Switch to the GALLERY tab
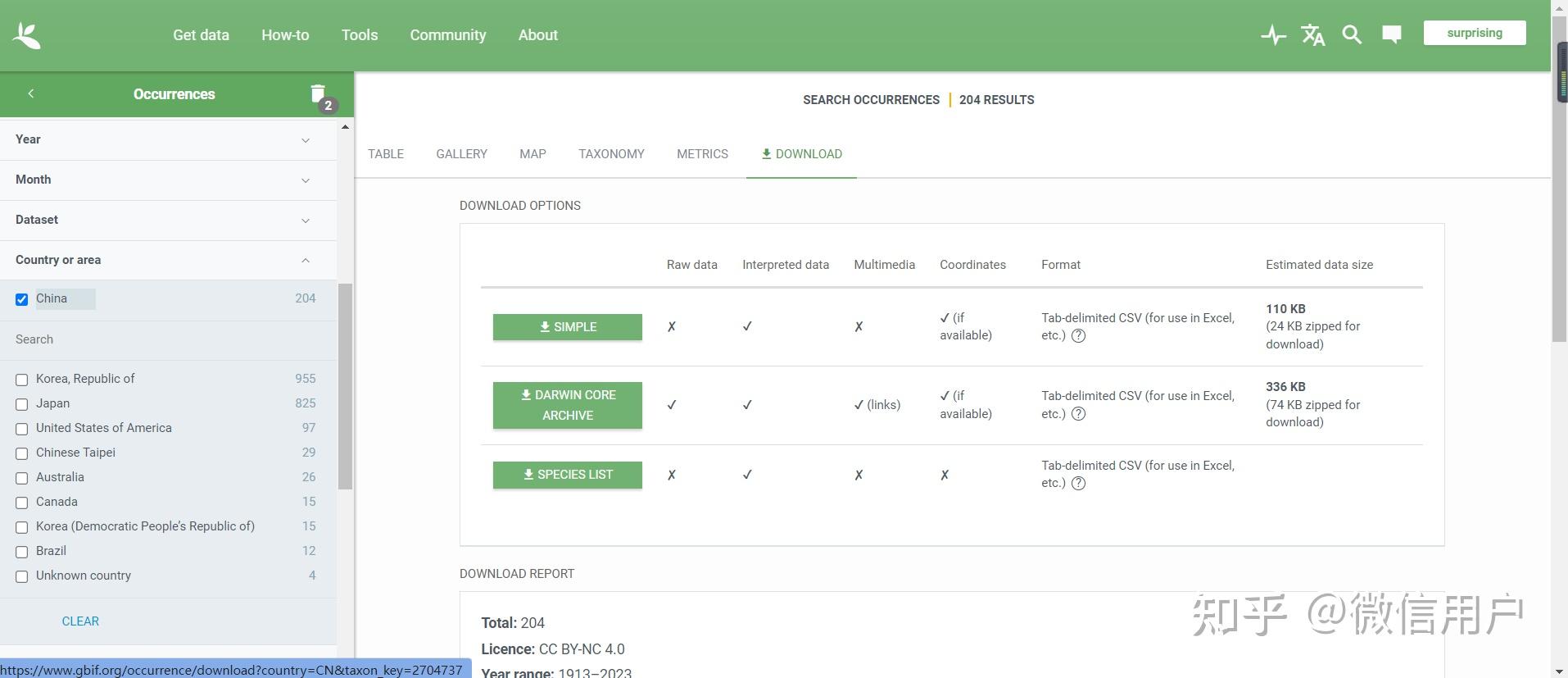Screen dimensions: 1568x678 point(461,154)
